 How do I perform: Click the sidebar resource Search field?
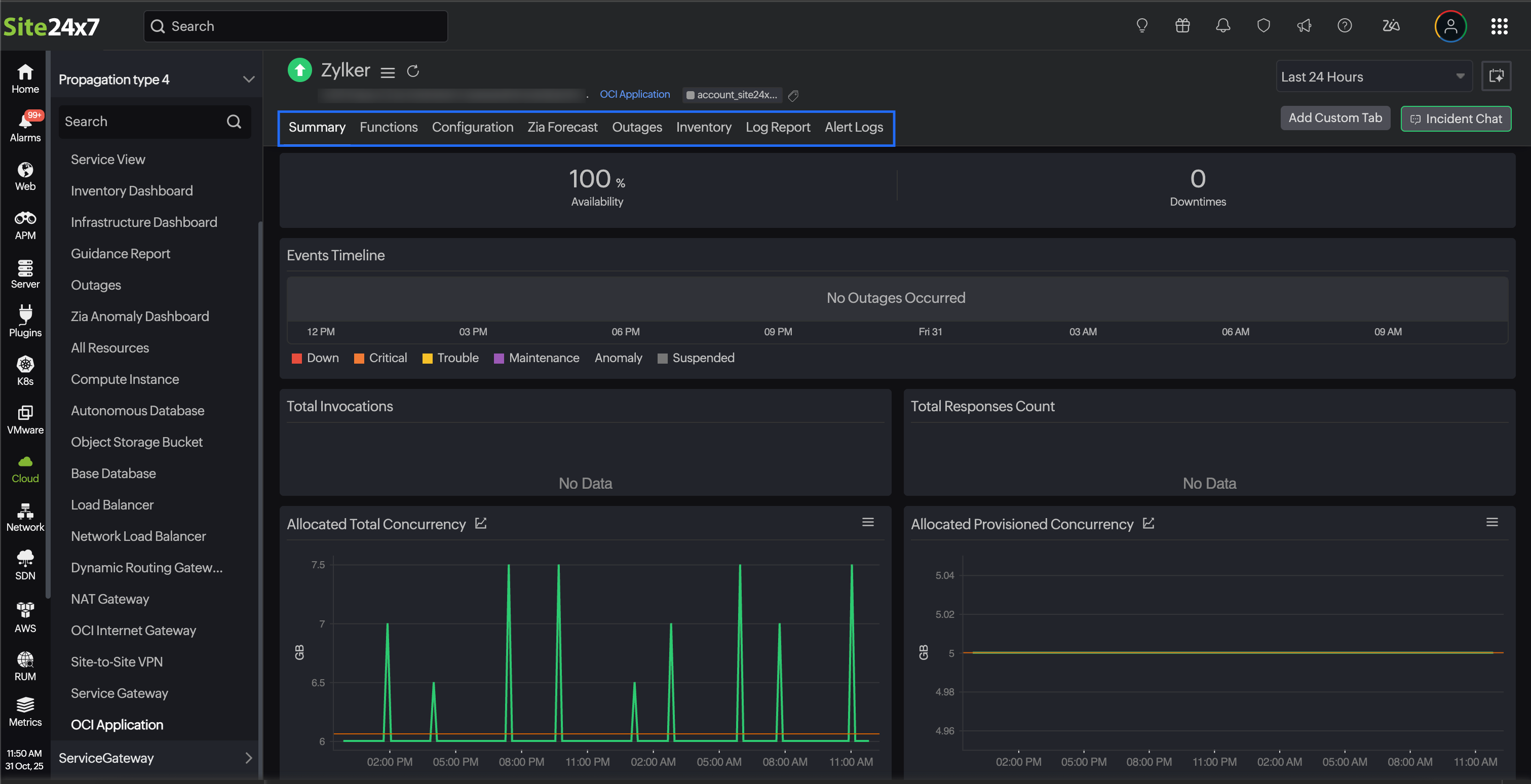pos(143,122)
